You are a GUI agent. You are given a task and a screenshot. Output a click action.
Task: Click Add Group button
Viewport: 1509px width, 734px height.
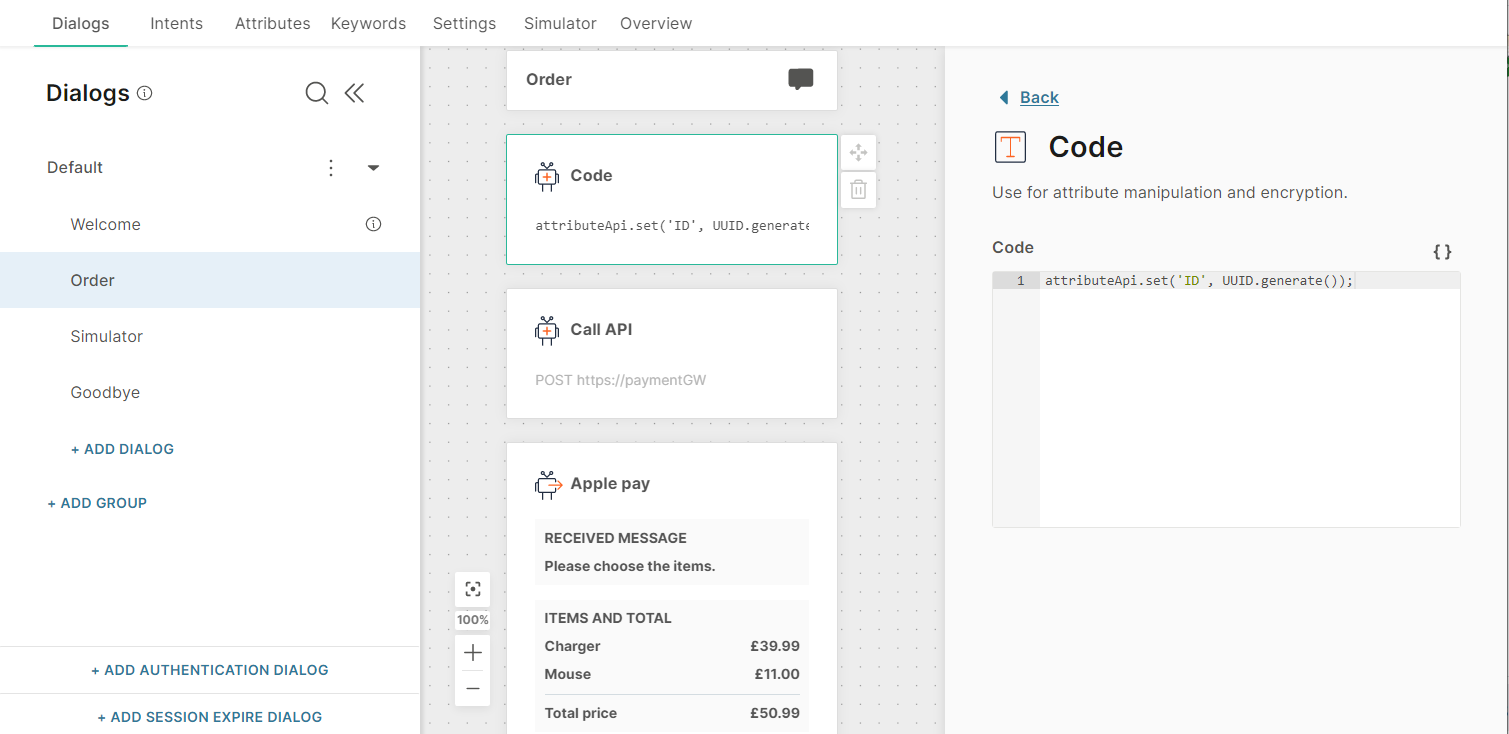[x=97, y=503]
